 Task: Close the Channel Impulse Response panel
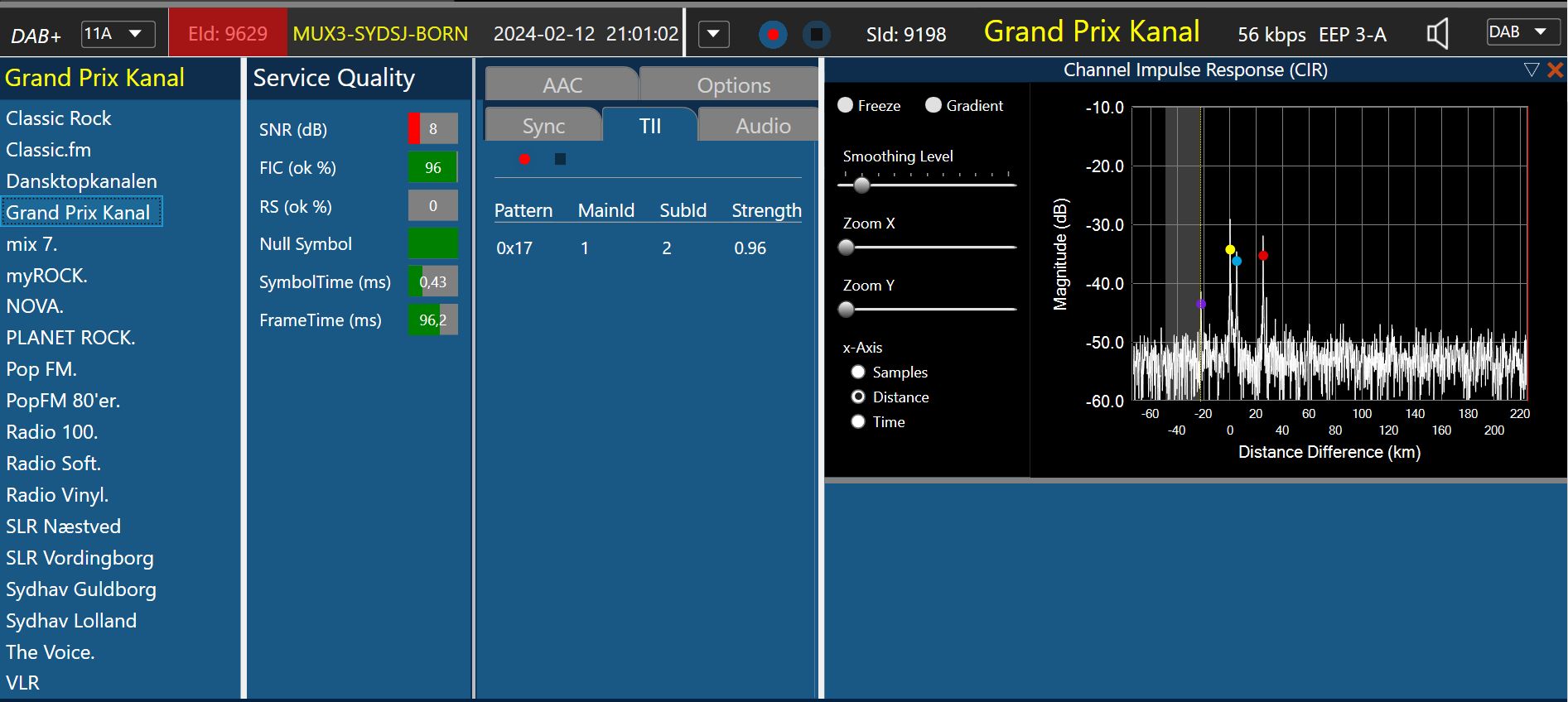1556,70
